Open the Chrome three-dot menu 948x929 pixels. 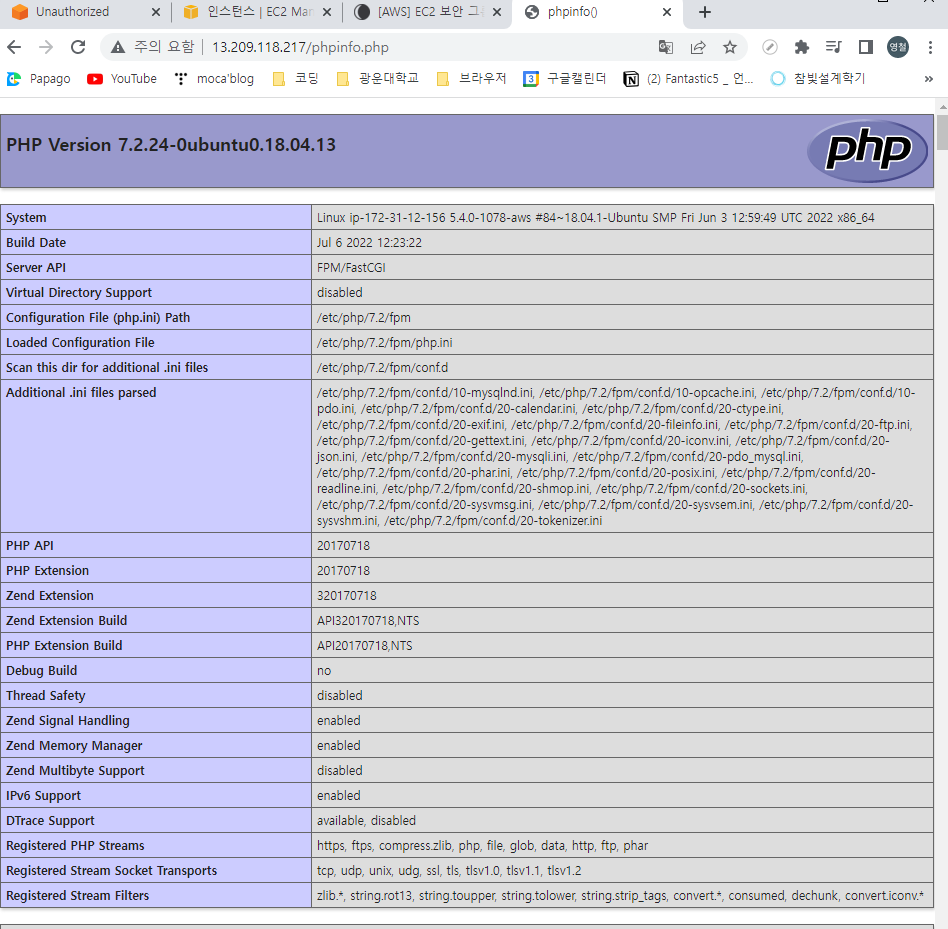click(930, 47)
